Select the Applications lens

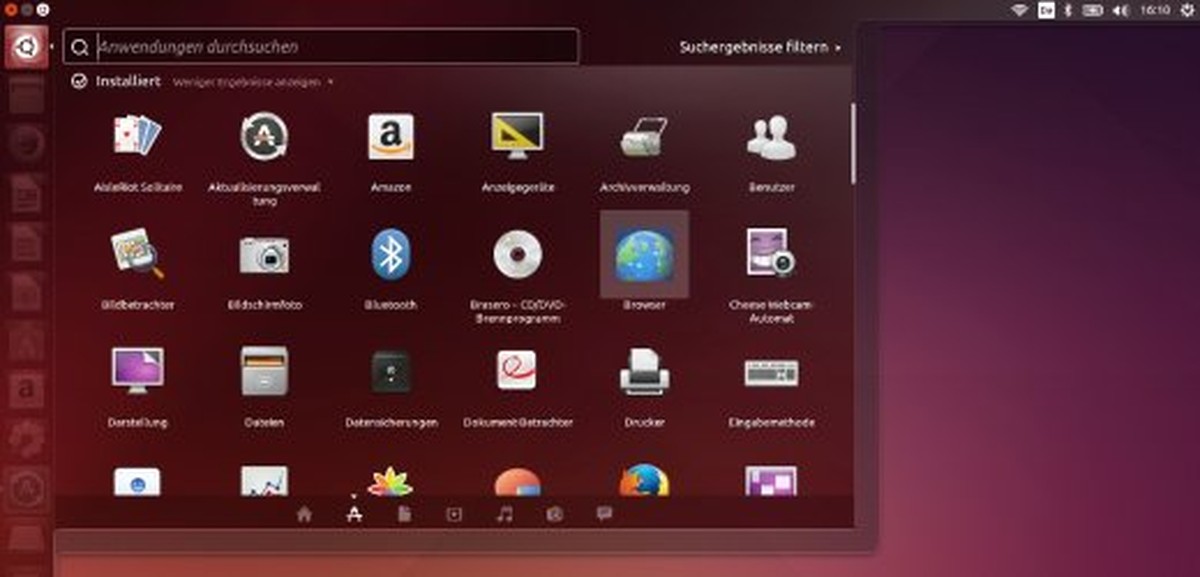354,514
